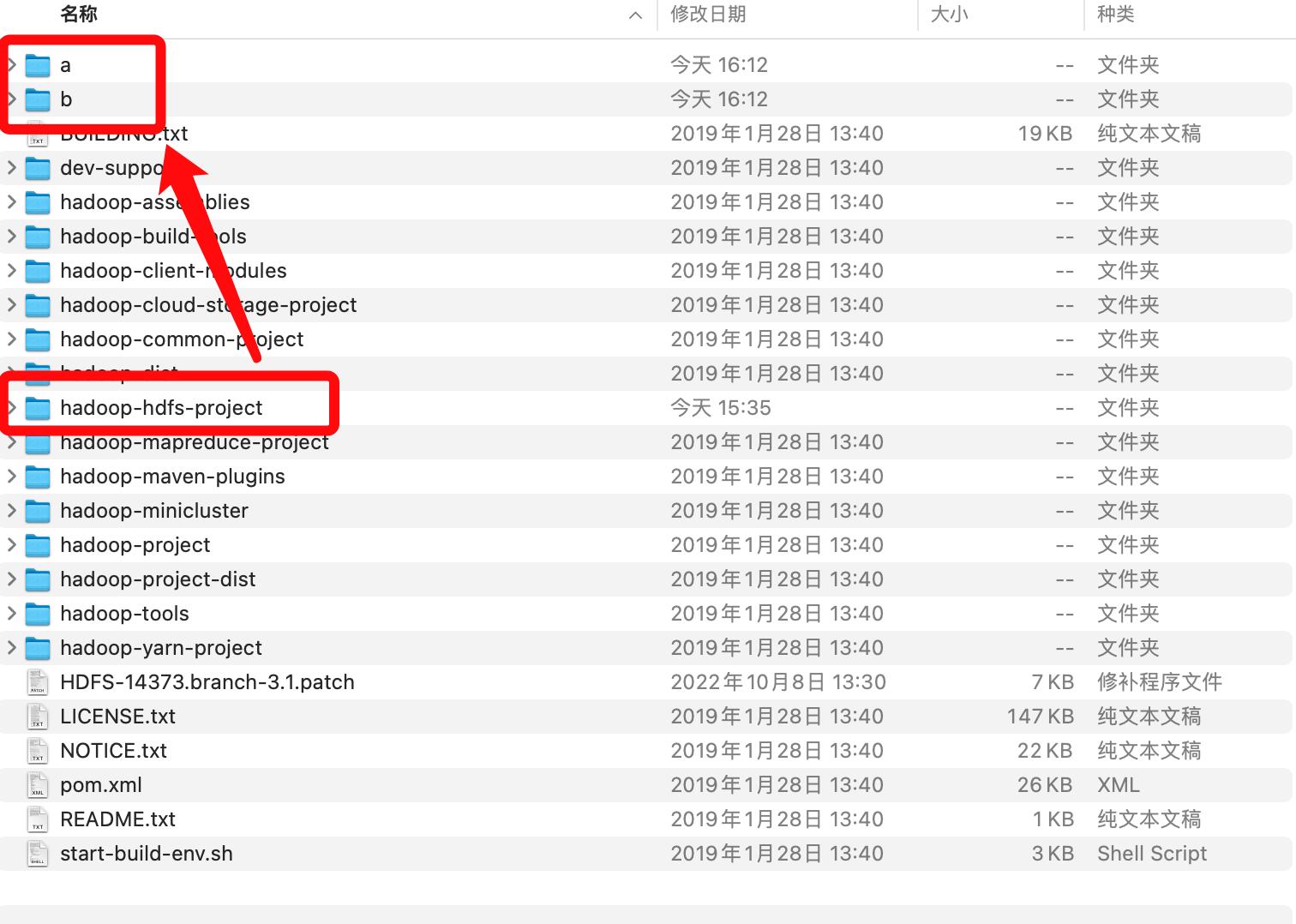1296x924 pixels.
Task: Click the 19 KB size of BUILDING.txt
Action: 1045,134
